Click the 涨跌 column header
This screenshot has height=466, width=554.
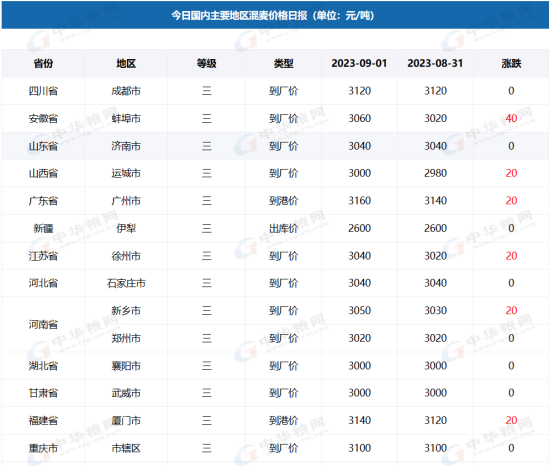point(511,64)
